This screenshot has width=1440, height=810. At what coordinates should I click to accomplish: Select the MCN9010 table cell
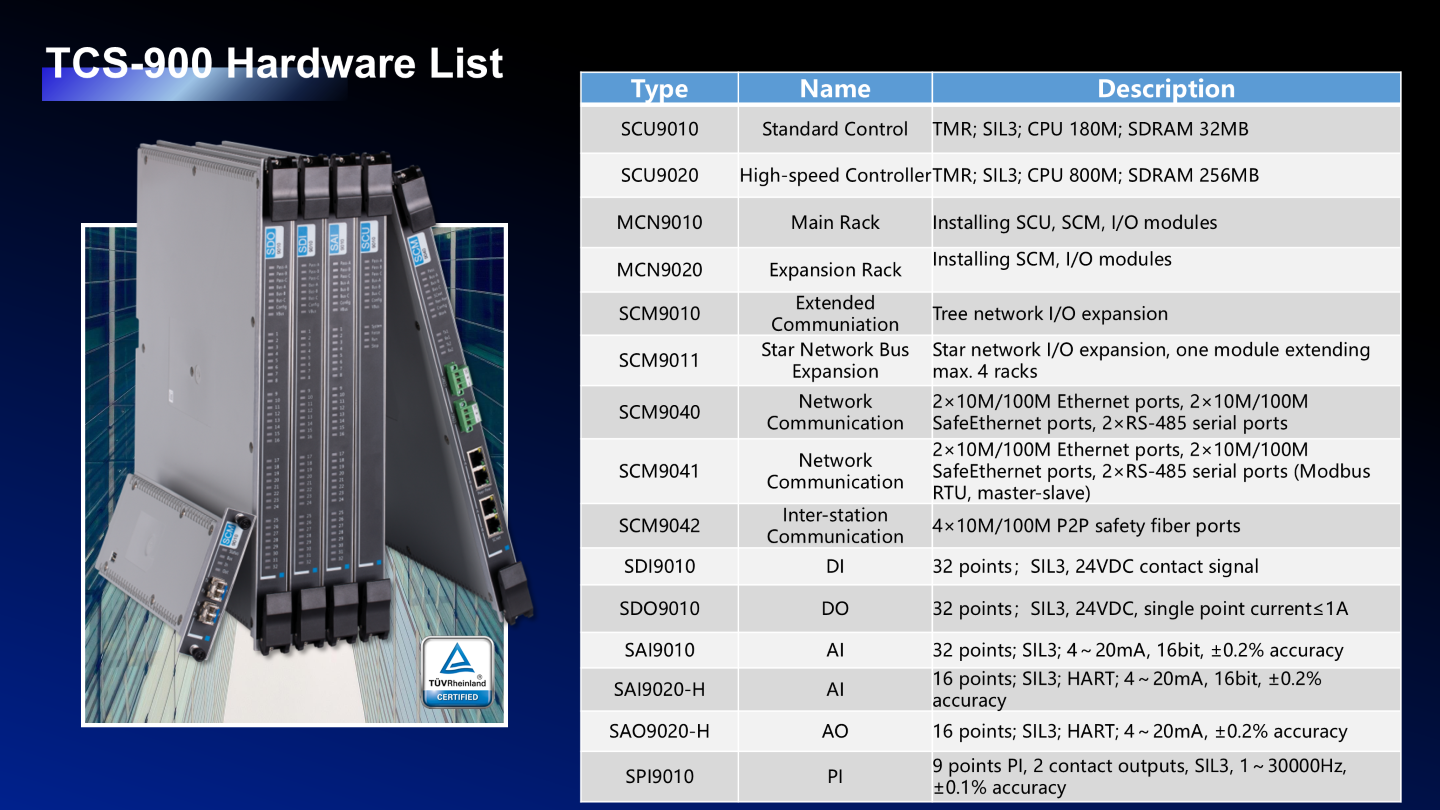659,222
